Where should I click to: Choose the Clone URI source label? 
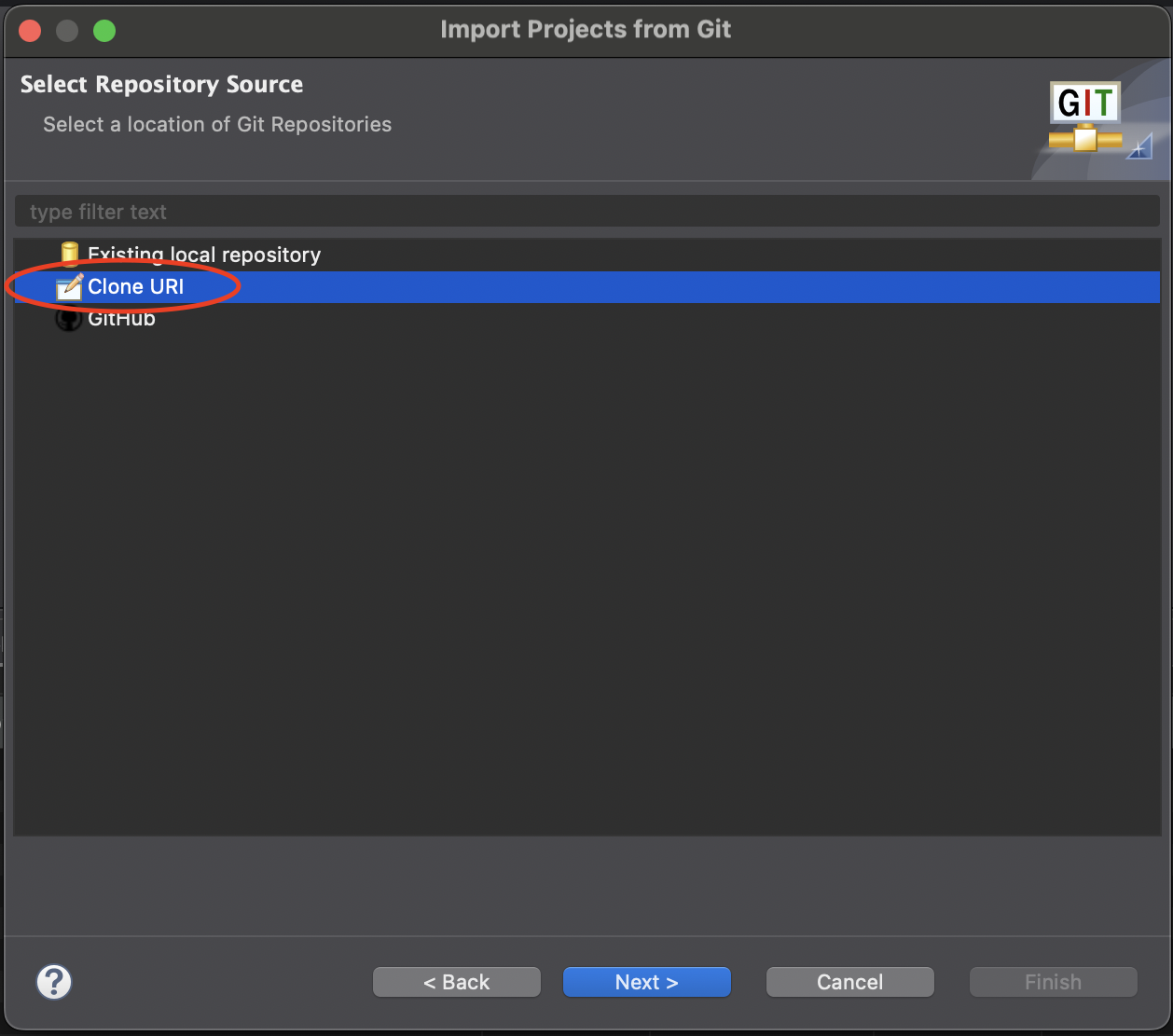click(136, 287)
